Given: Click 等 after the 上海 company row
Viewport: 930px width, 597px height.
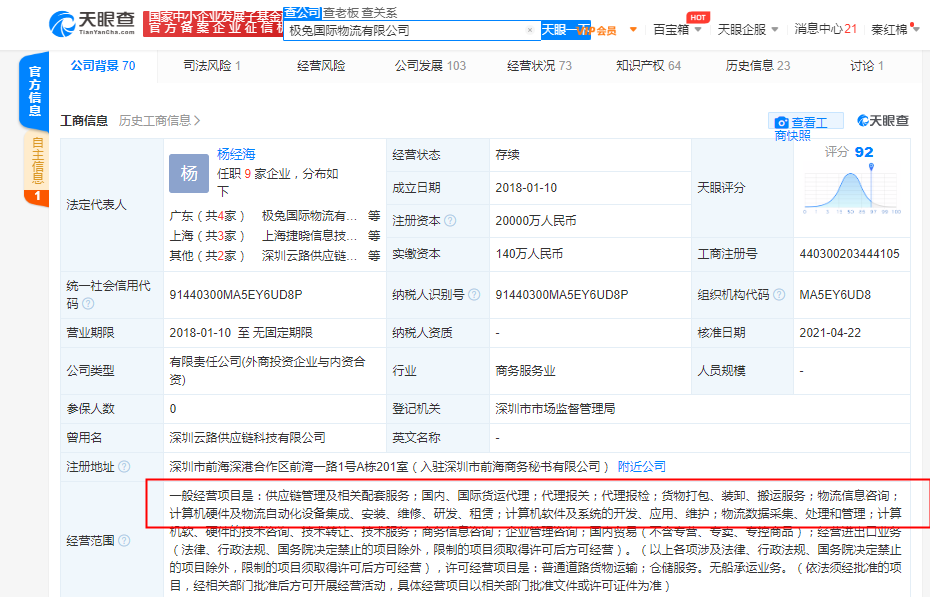Looking at the screenshot, I should [374, 236].
